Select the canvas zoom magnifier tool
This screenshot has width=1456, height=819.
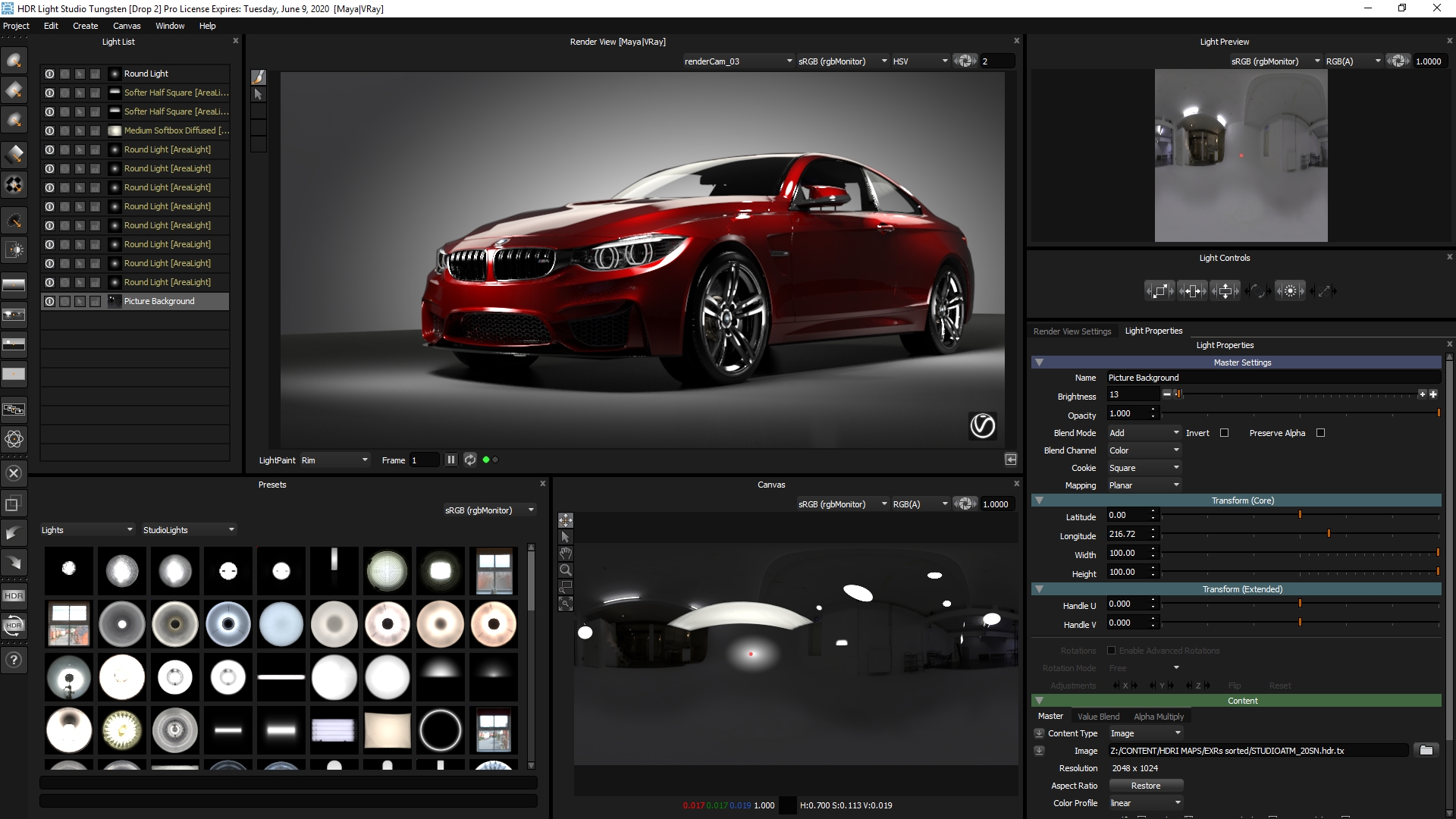click(565, 570)
